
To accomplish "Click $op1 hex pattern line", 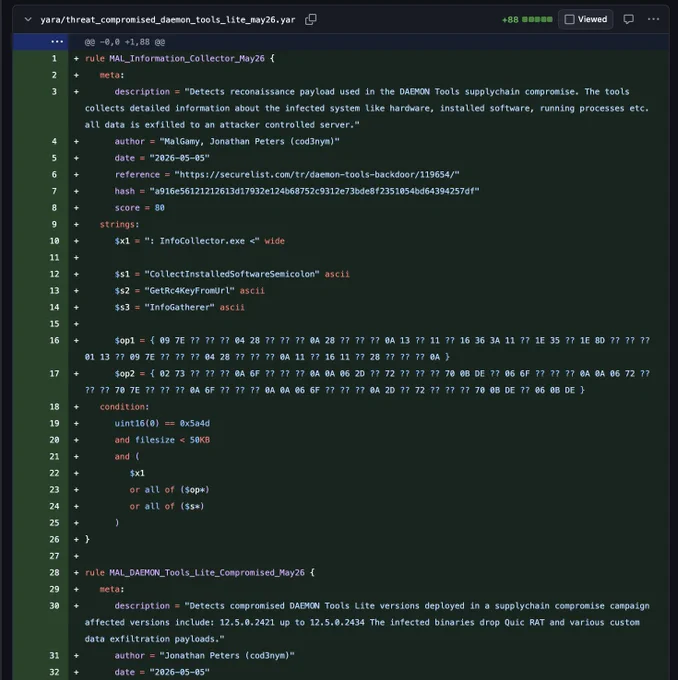I will [x=367, y=349].
